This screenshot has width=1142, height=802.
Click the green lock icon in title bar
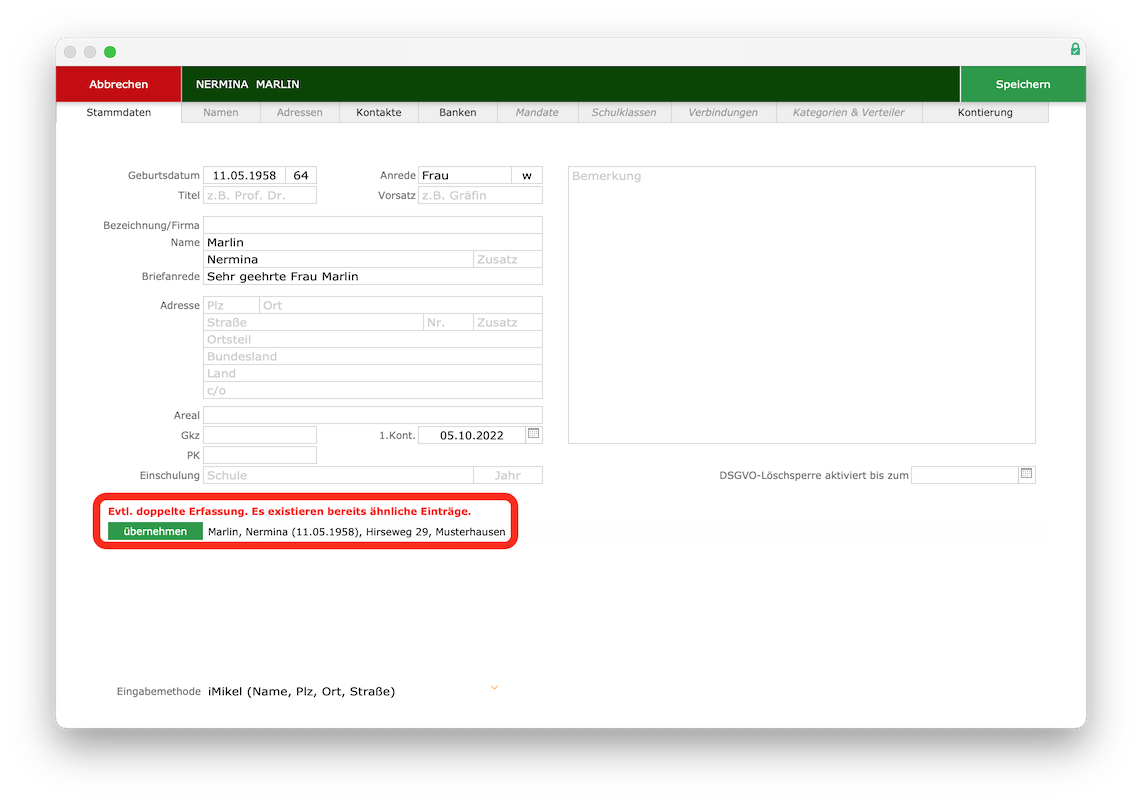coord(1074,50)
